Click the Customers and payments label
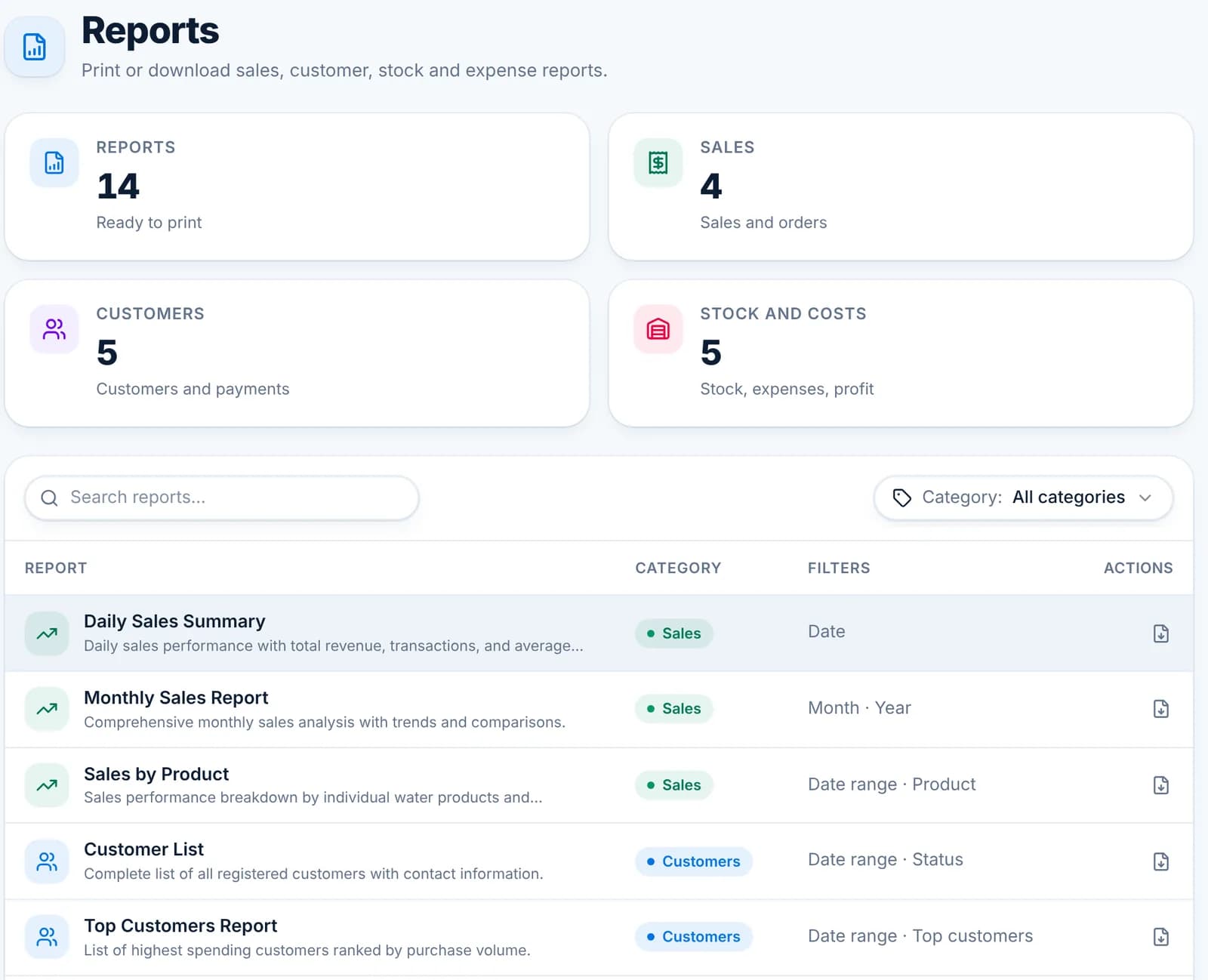1208x980 pixels. (193, 389)
